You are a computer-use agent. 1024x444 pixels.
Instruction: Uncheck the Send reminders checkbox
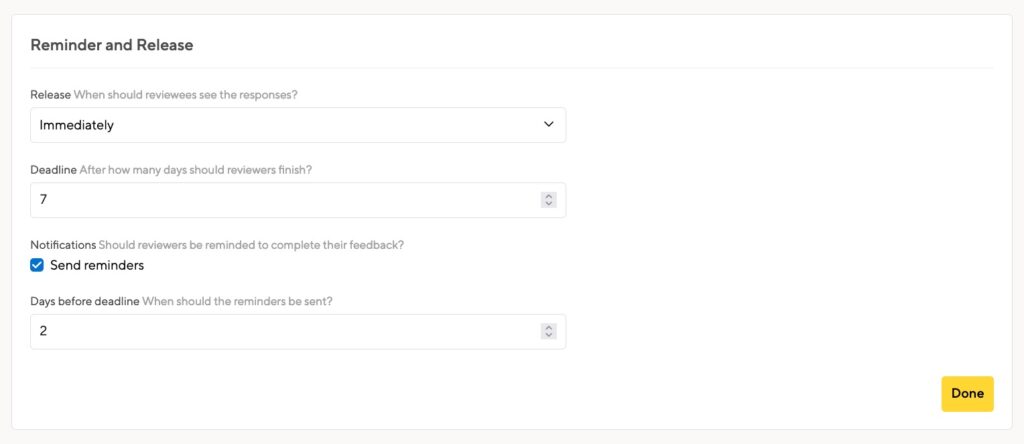[37, 265]
